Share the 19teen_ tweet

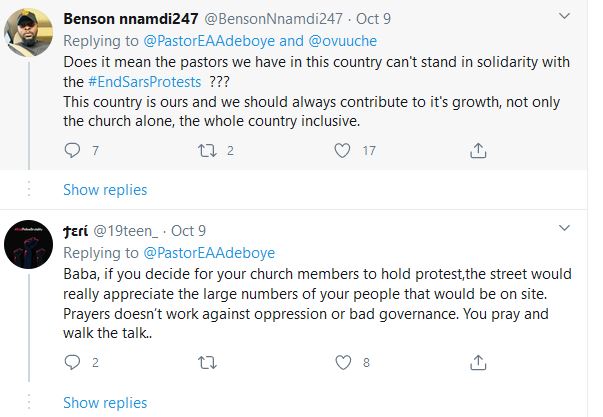[x=478, y=363]
